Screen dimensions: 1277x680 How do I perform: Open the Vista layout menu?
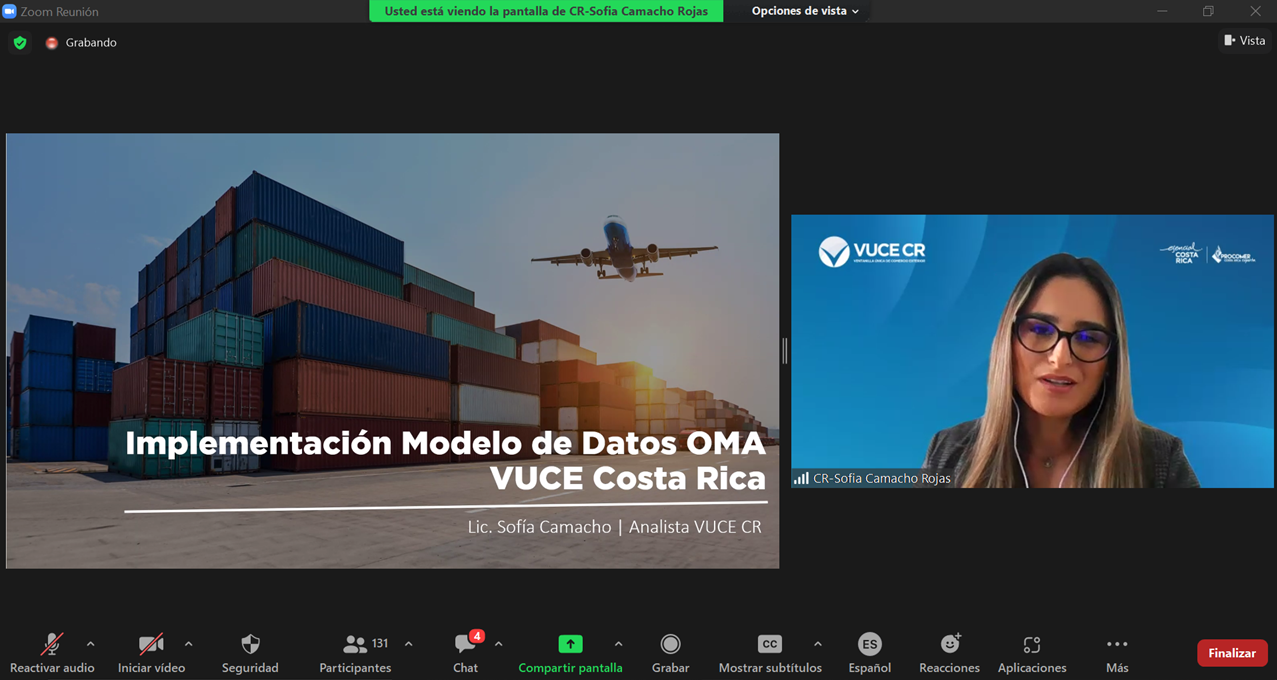[x=1245, y=41]
